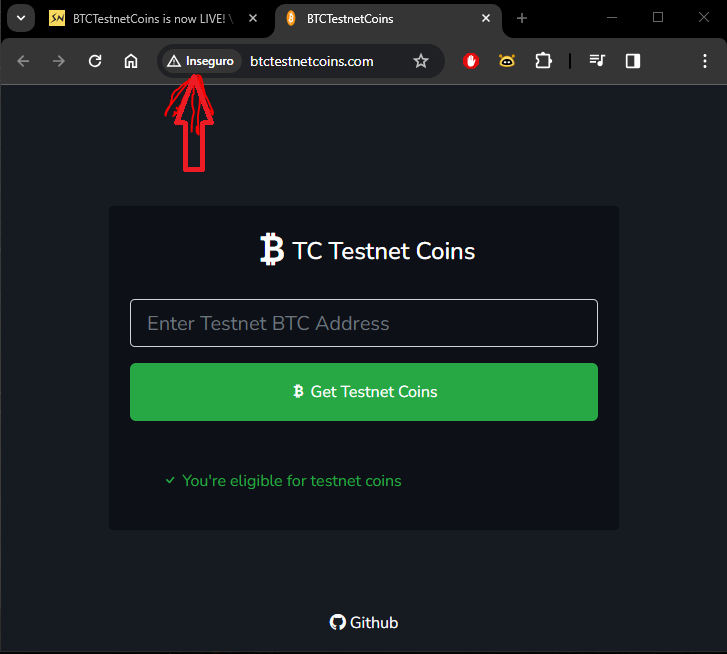Focus the Enter Testnet BTC Address field
Screen dimensions: 727x654
364,323
